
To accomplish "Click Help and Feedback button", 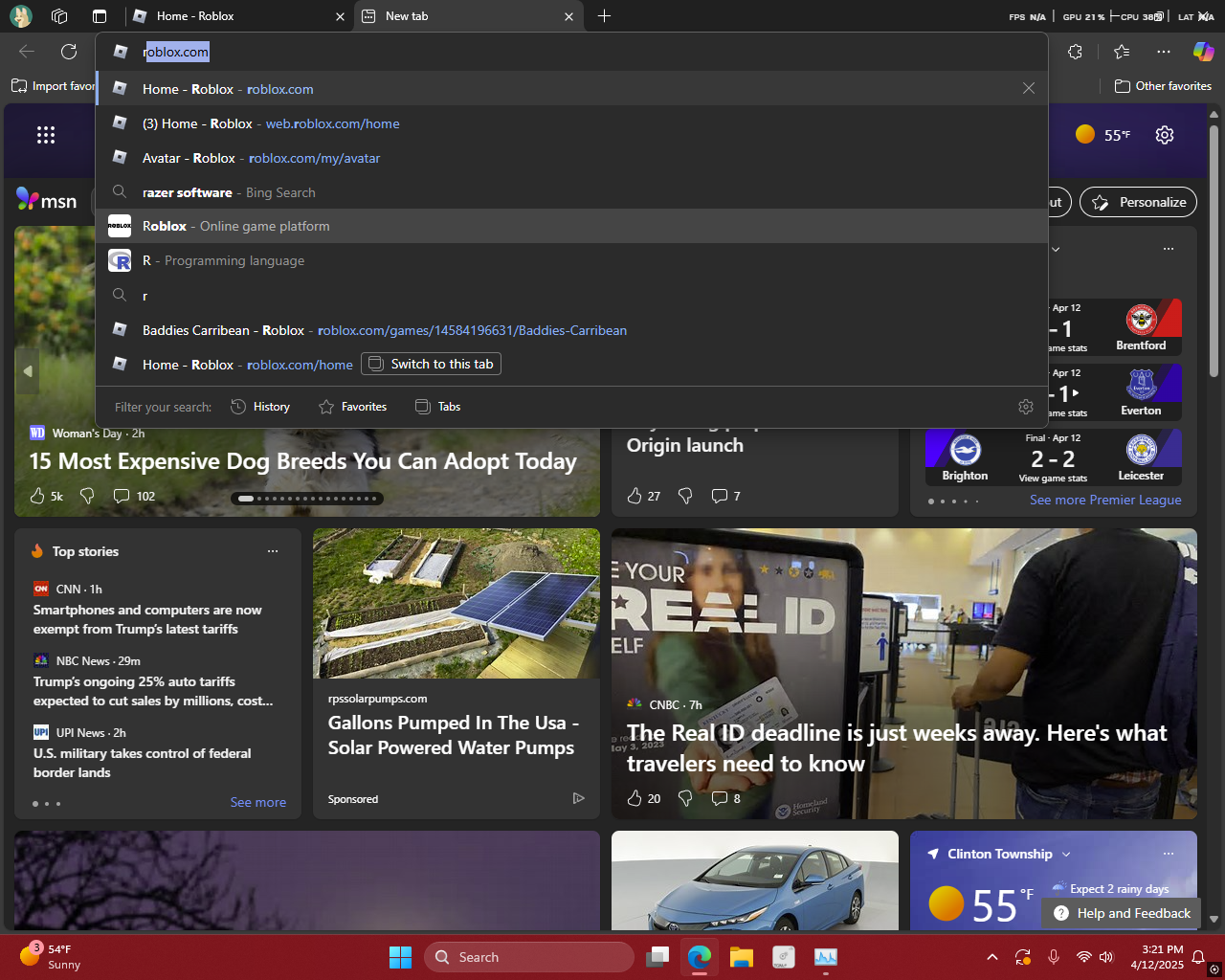I will 1123,913.
